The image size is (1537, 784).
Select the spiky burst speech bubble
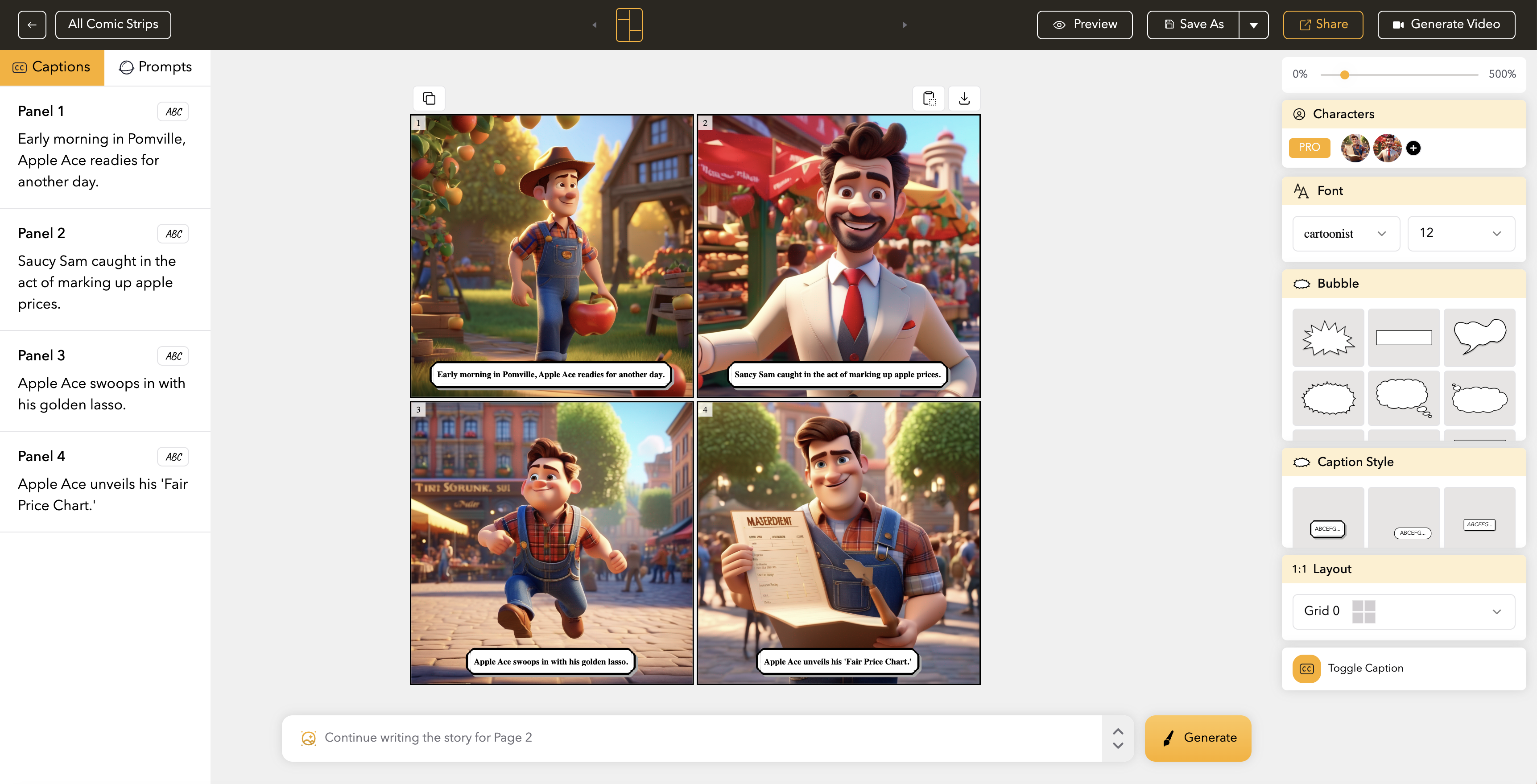[x=1327, y=338]
